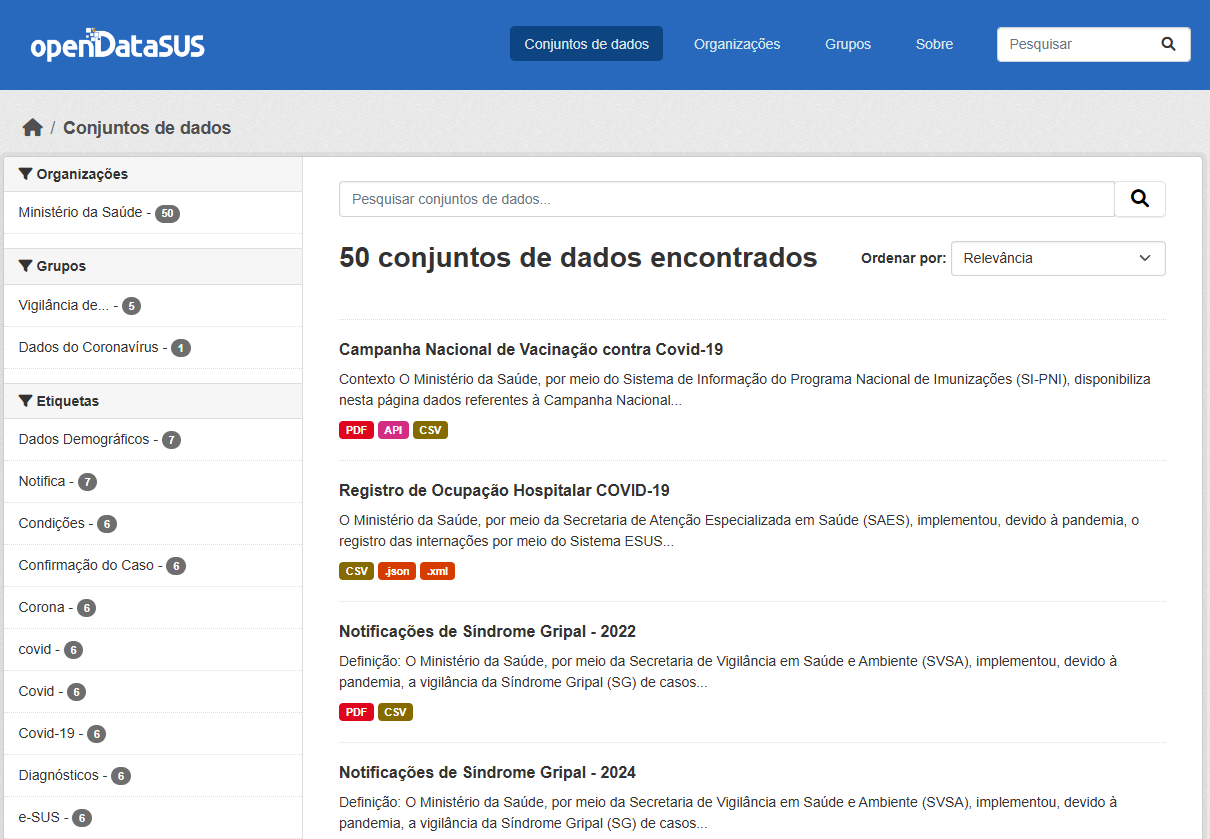Click the .json tag of Registro de Ocupação Hospitalar
This screenshot has height=839, width=1210.
coord(397,571)
